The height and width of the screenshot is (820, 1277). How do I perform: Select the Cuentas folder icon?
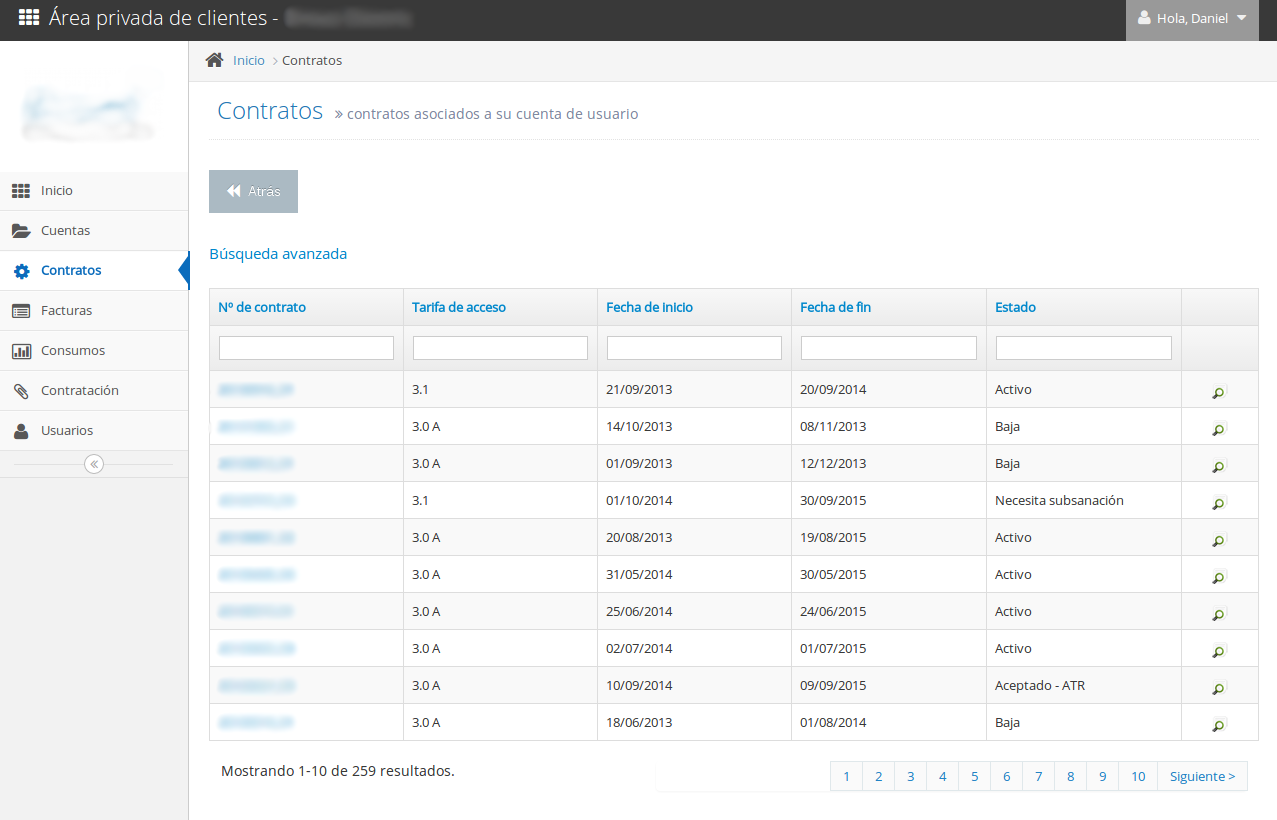point(20,230)
